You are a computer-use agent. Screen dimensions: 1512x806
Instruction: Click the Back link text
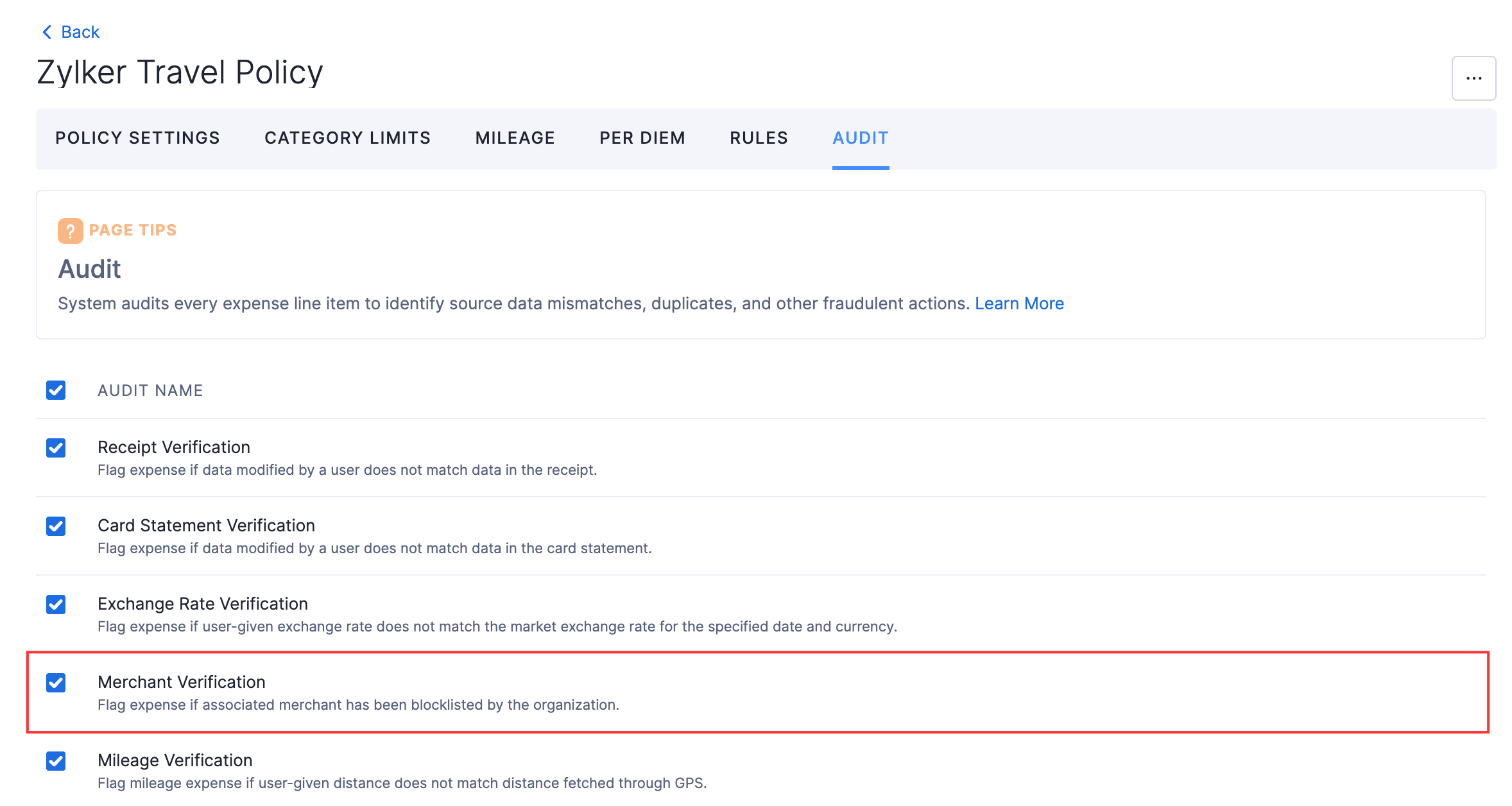pos(80,32)
